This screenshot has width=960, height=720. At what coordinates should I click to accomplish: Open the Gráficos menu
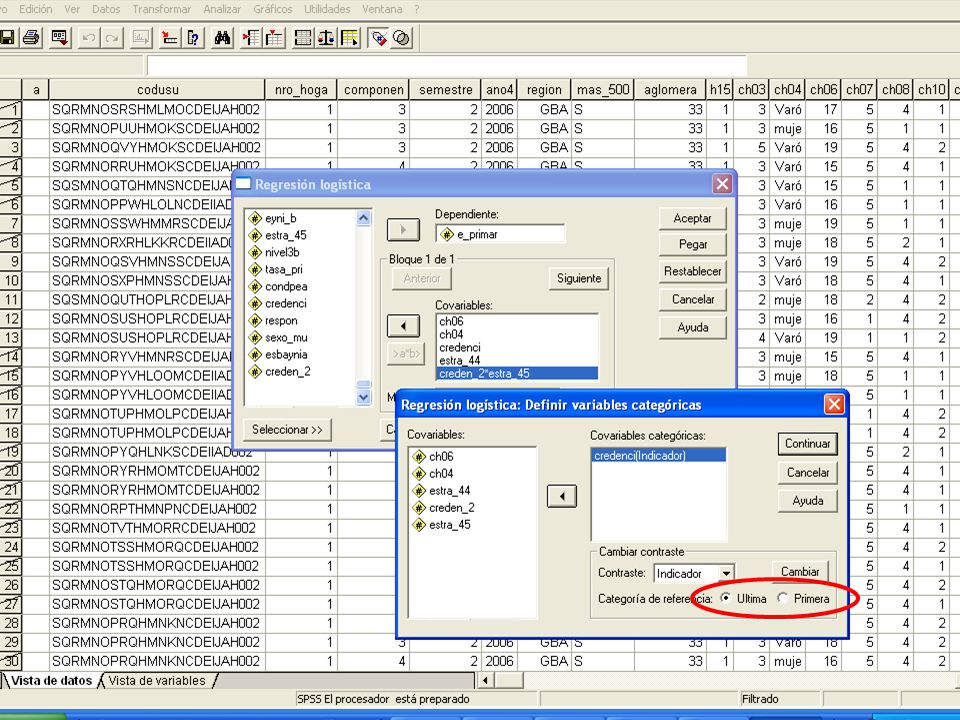(x=272, y=9)
